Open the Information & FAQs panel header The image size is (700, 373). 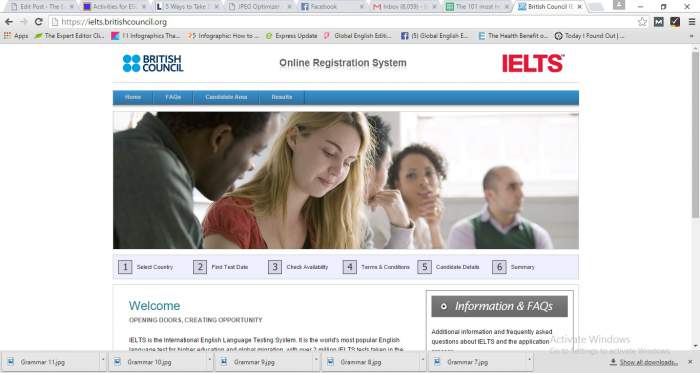click(500, 306)
